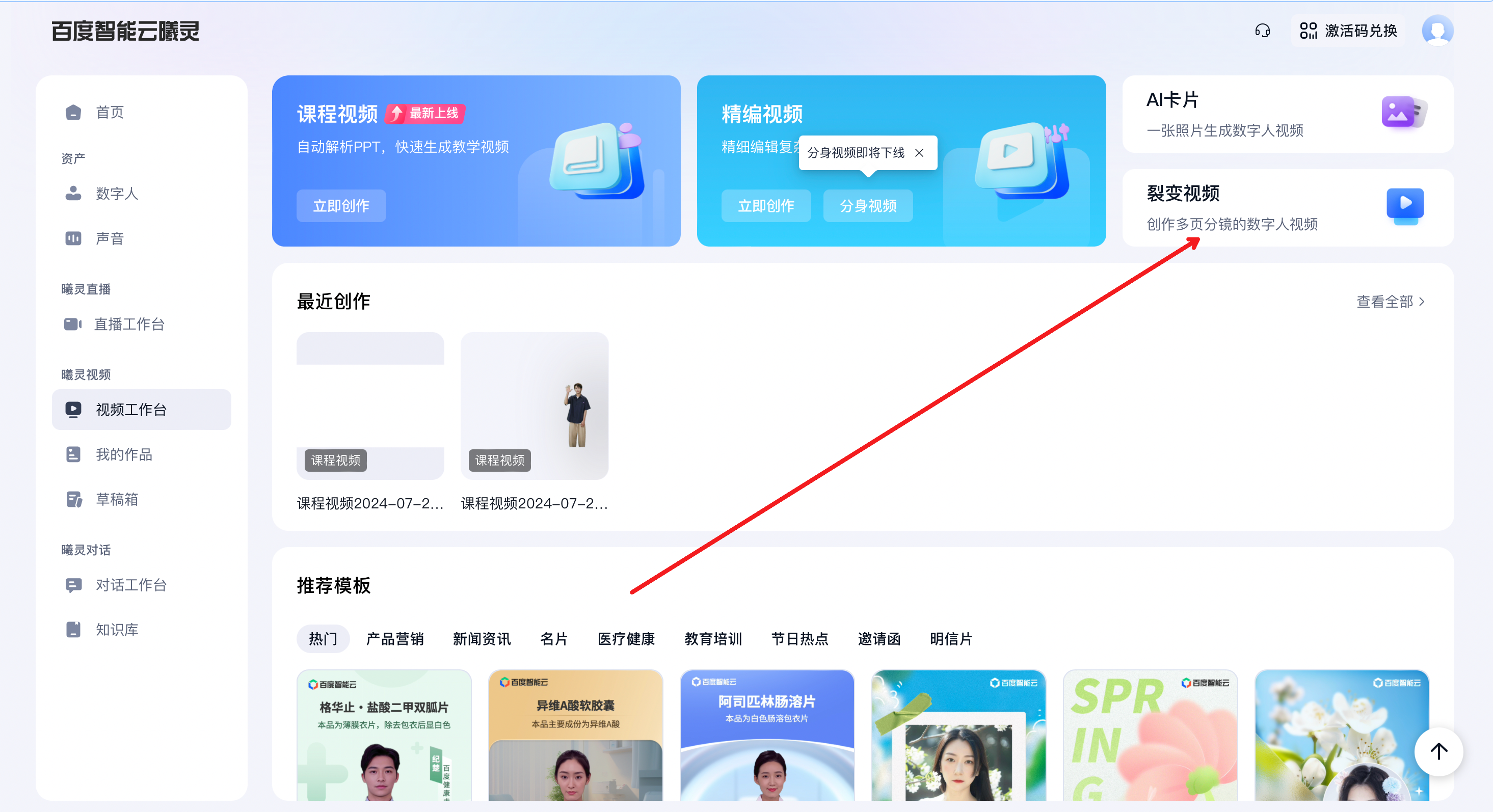Click the 精编视频 3D player illustration
The width and height of the screenshot is (1493, 812).
tap(1022, 160)
